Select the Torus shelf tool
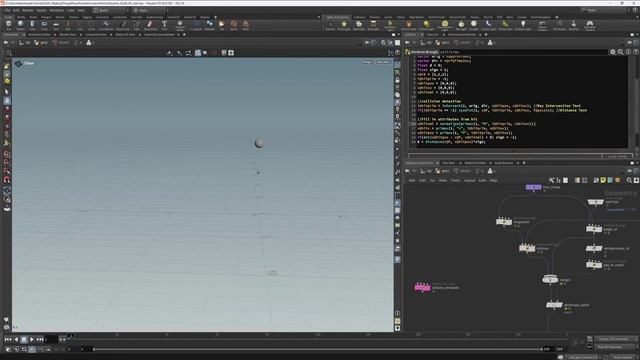Screen dimensions: 640x360 point(44,25)
